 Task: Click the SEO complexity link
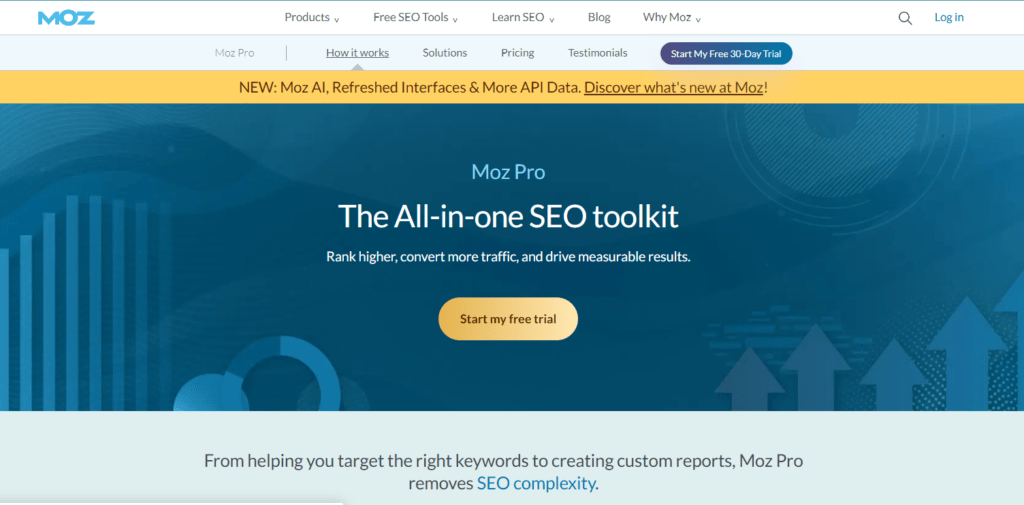point(536,484)
